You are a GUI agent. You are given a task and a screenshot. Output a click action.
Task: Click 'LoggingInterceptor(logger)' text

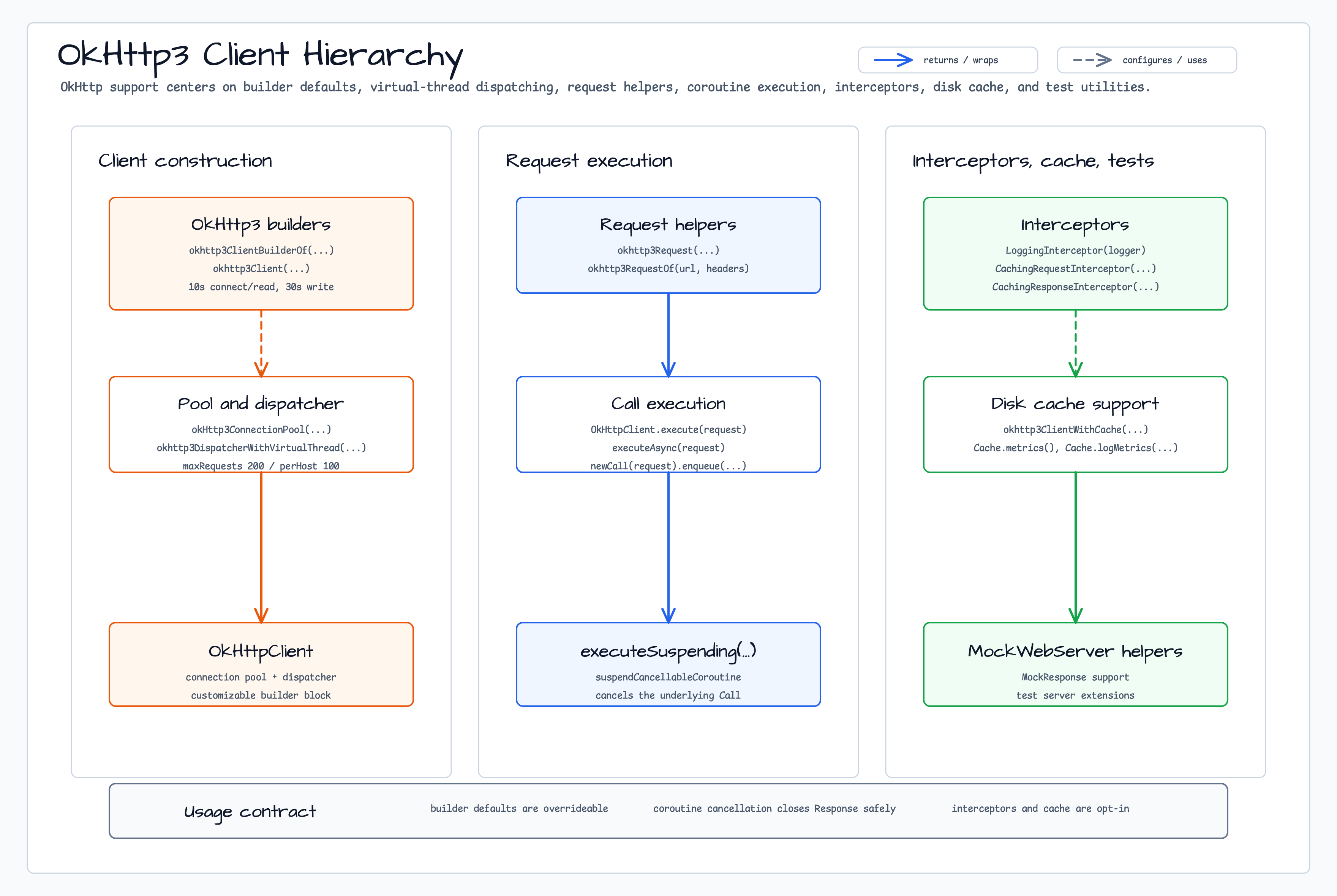1075,250
